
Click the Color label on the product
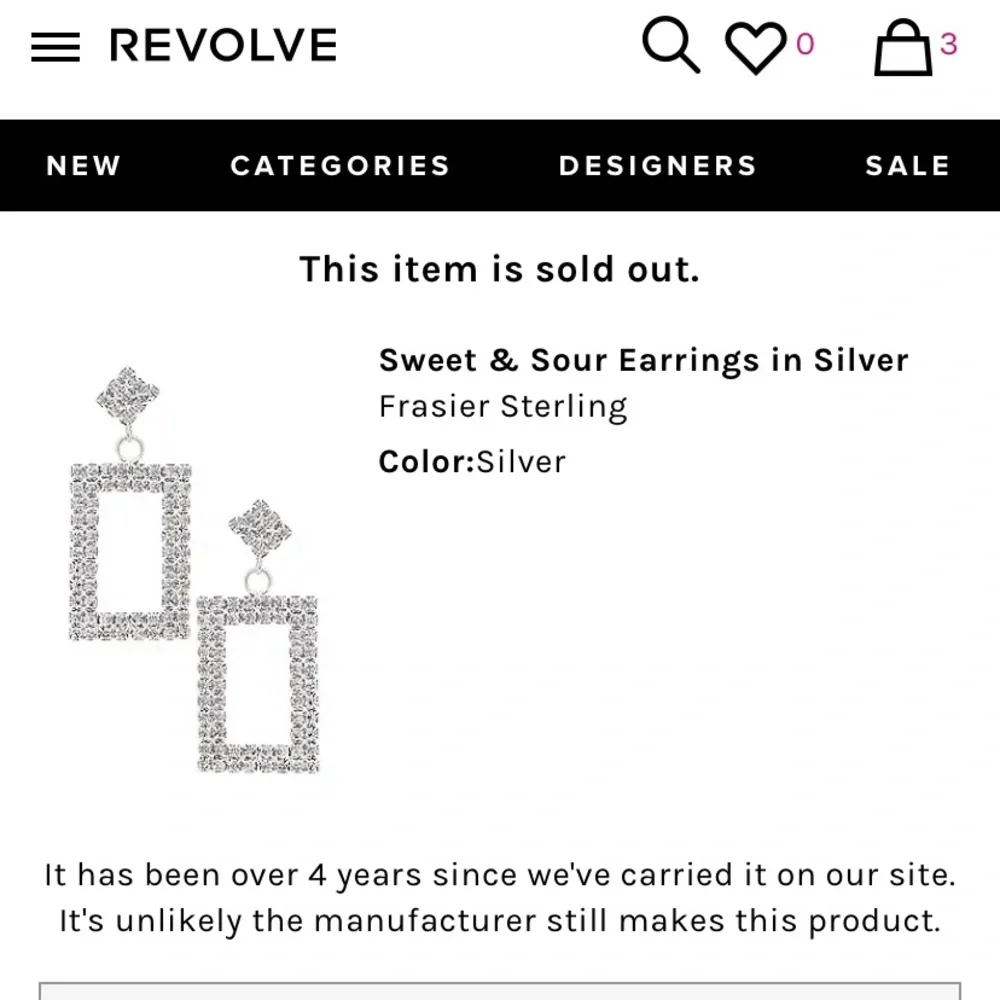point(424,461)
